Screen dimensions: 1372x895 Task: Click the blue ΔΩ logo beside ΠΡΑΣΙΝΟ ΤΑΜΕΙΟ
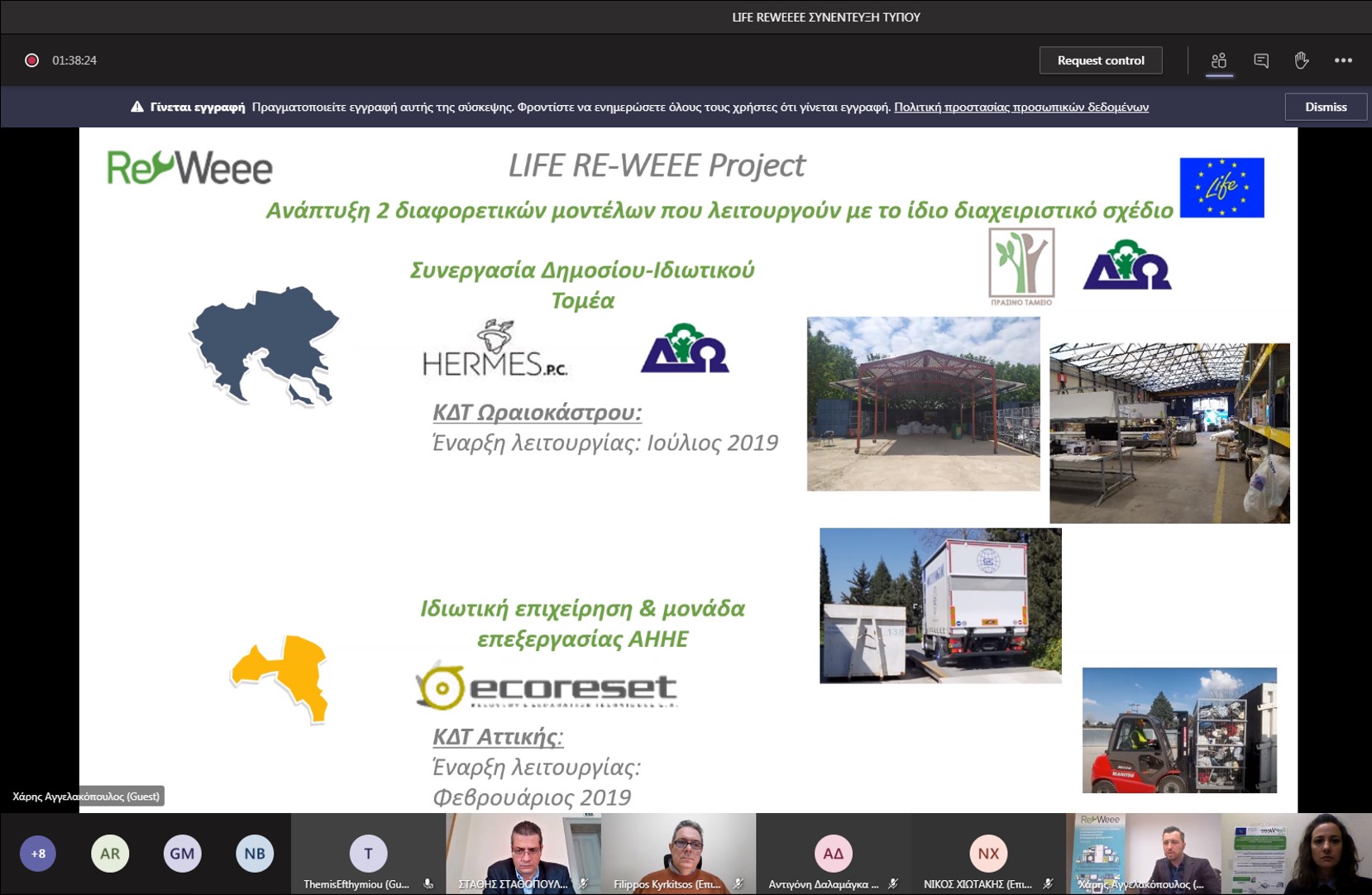click(x=1127, y=265)
